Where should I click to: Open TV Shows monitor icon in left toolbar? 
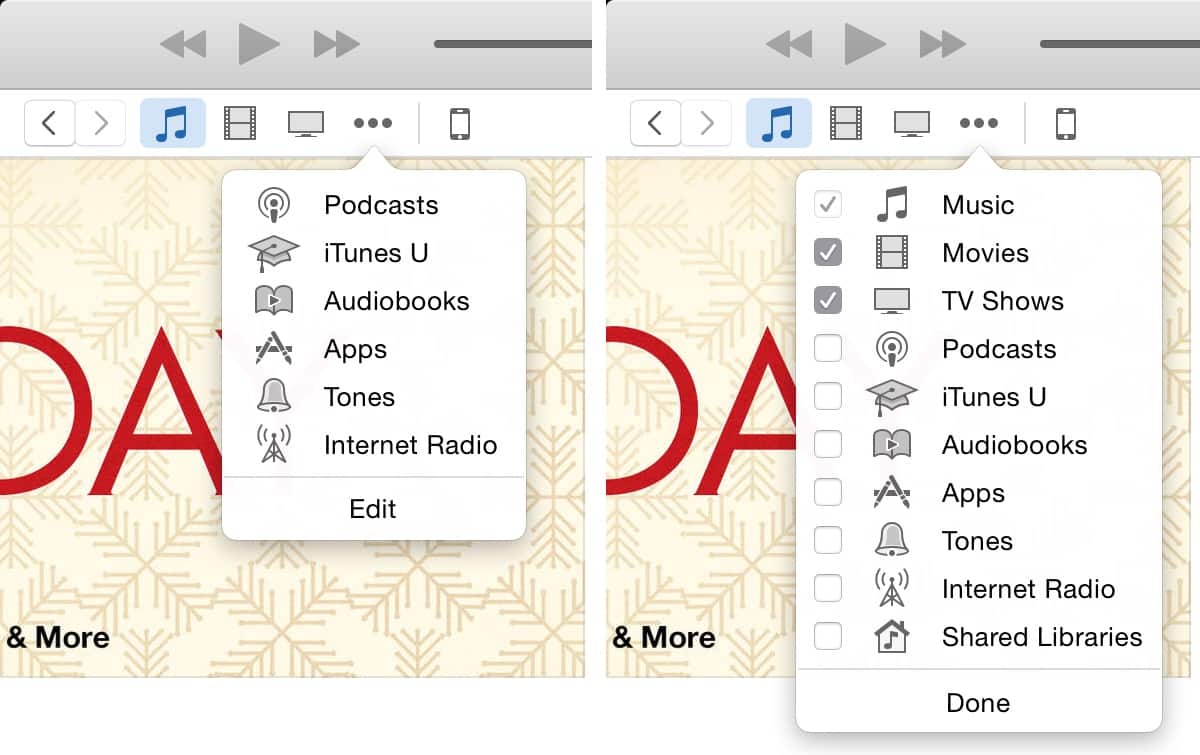coord(306,123)
